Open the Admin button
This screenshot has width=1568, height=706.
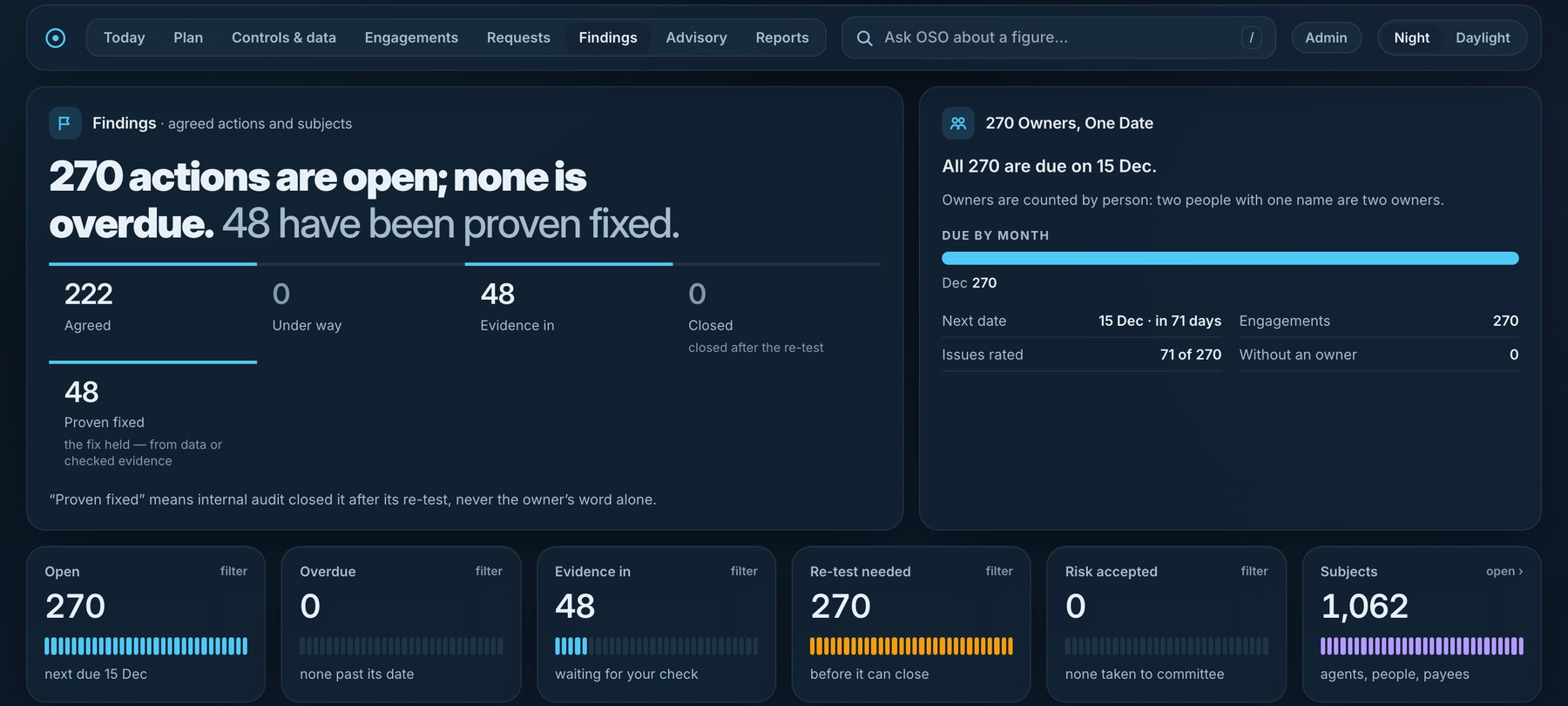click(x=1326, y=37)
